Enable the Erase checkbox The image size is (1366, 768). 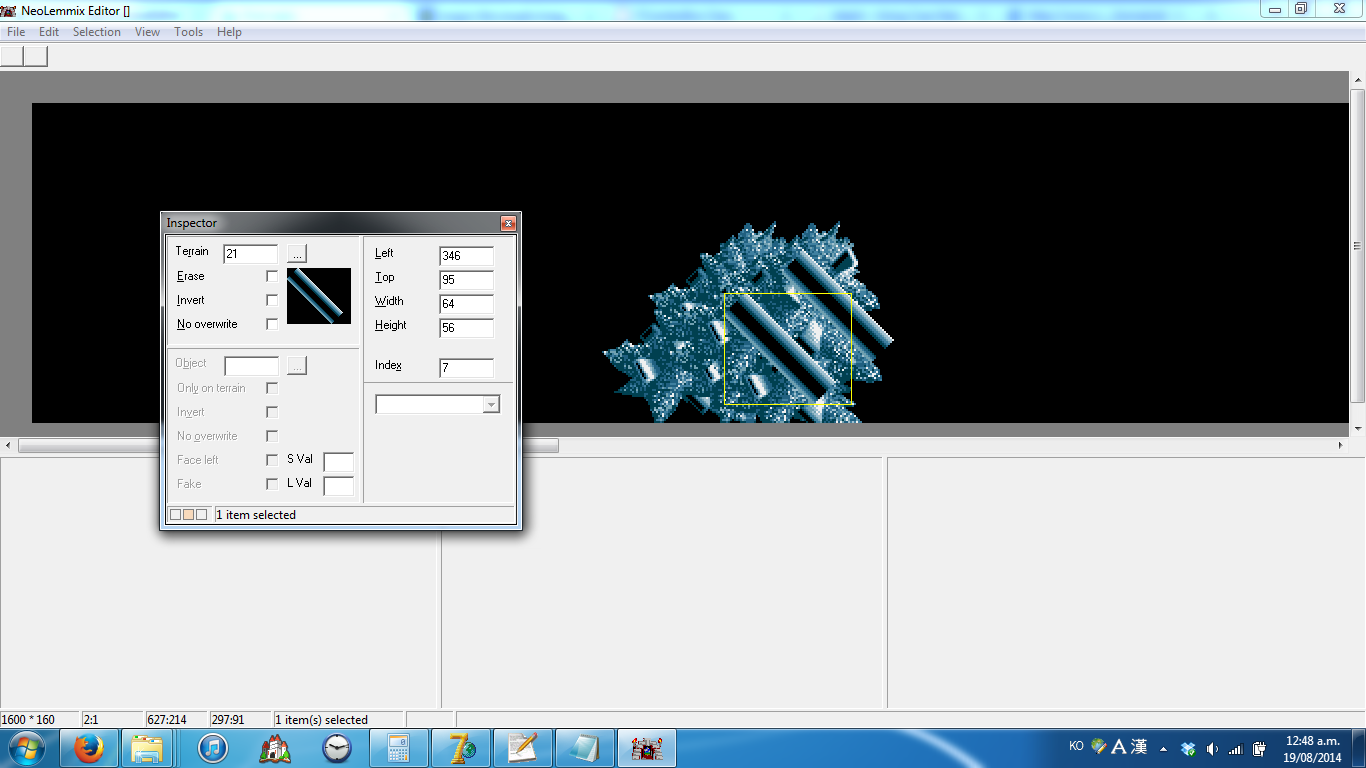pos(272,276)
